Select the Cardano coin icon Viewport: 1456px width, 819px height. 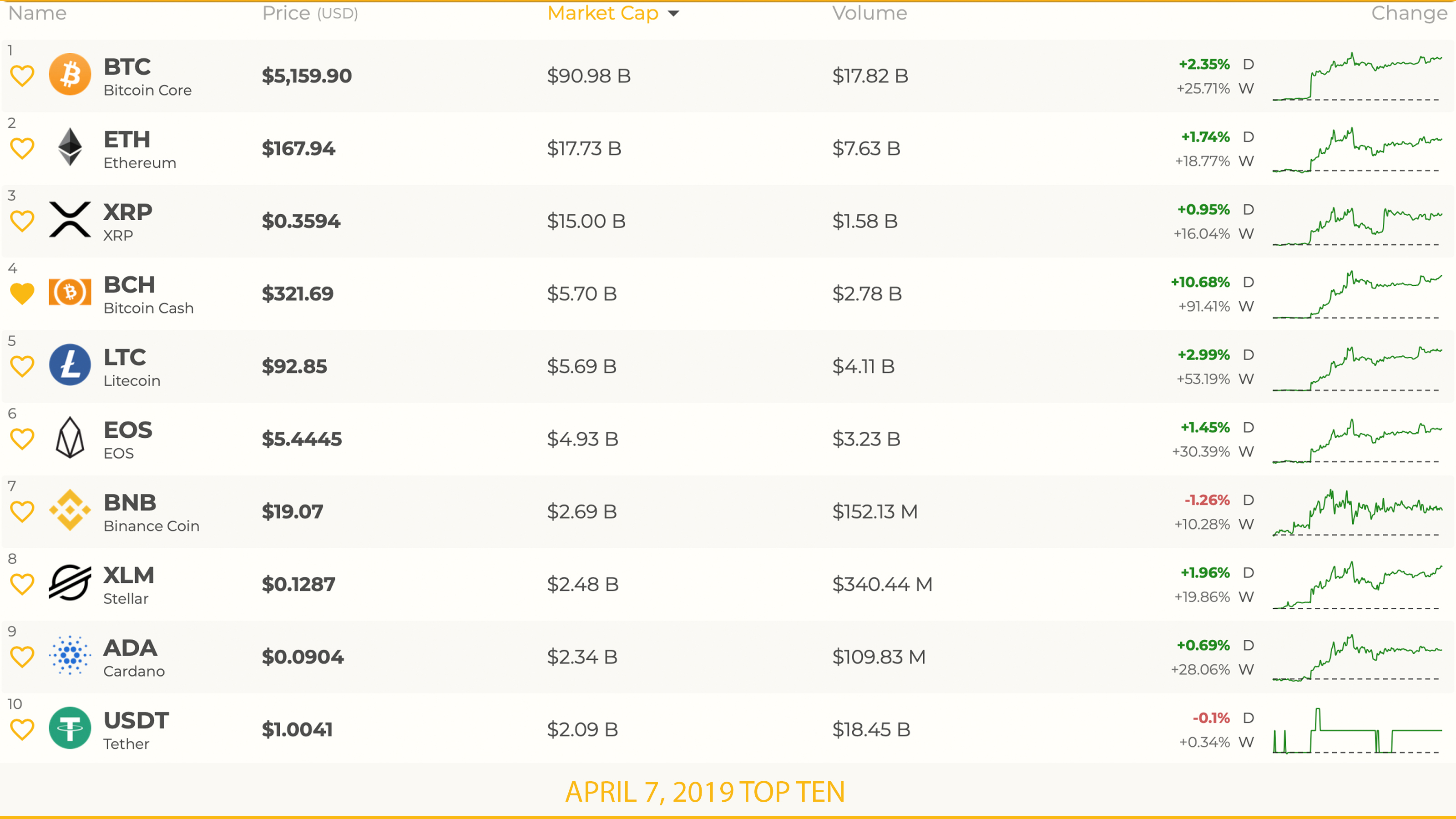click(70, 656)
